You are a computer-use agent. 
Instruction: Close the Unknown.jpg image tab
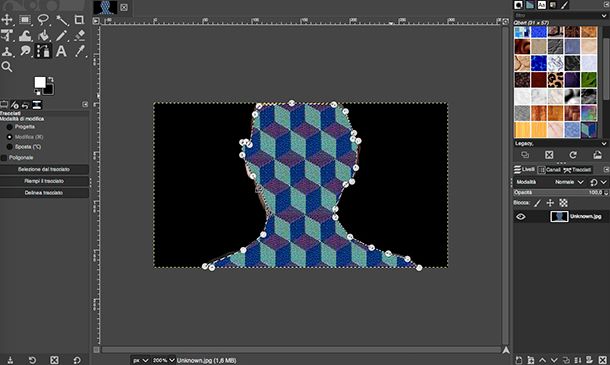[124, 7]
